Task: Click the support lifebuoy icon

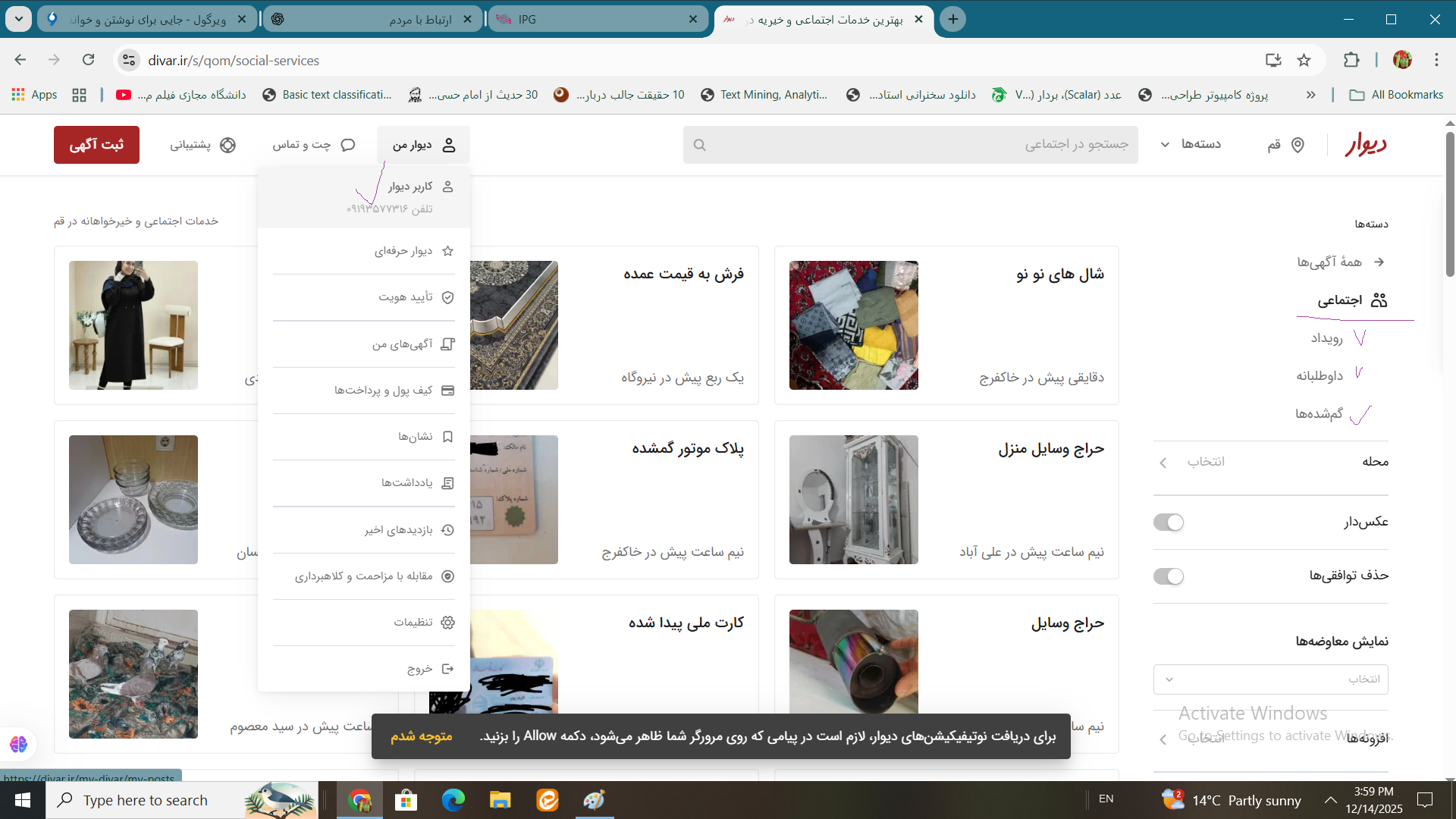Action: [227, 145]
